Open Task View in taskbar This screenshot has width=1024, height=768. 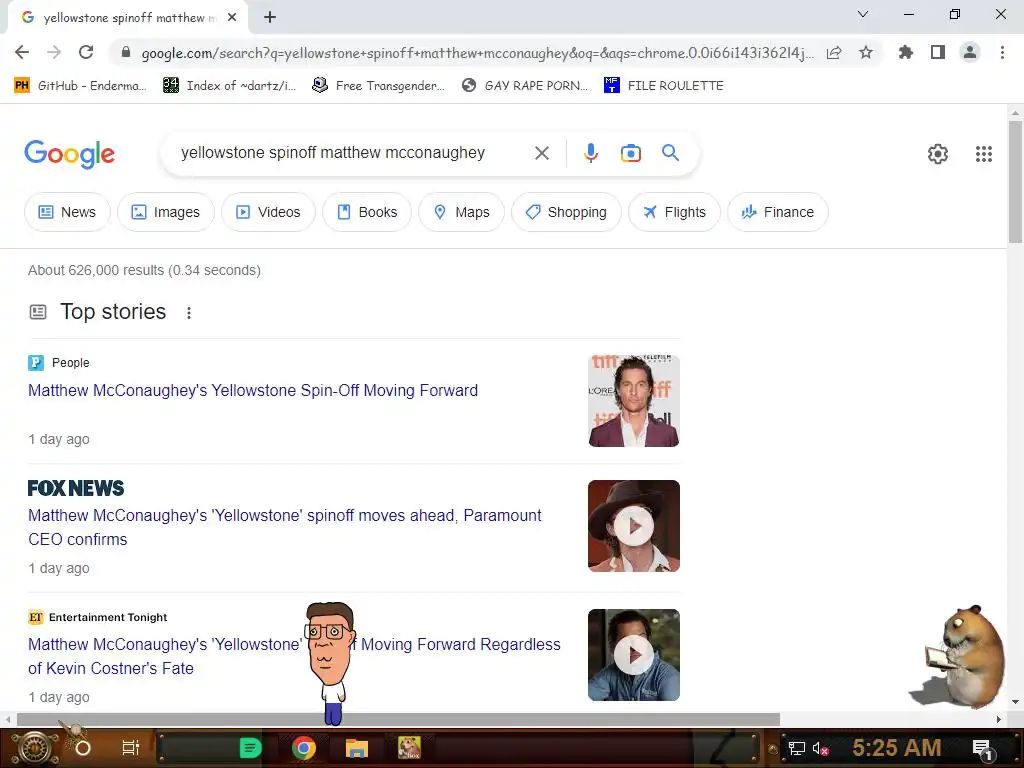click(131, 748)
